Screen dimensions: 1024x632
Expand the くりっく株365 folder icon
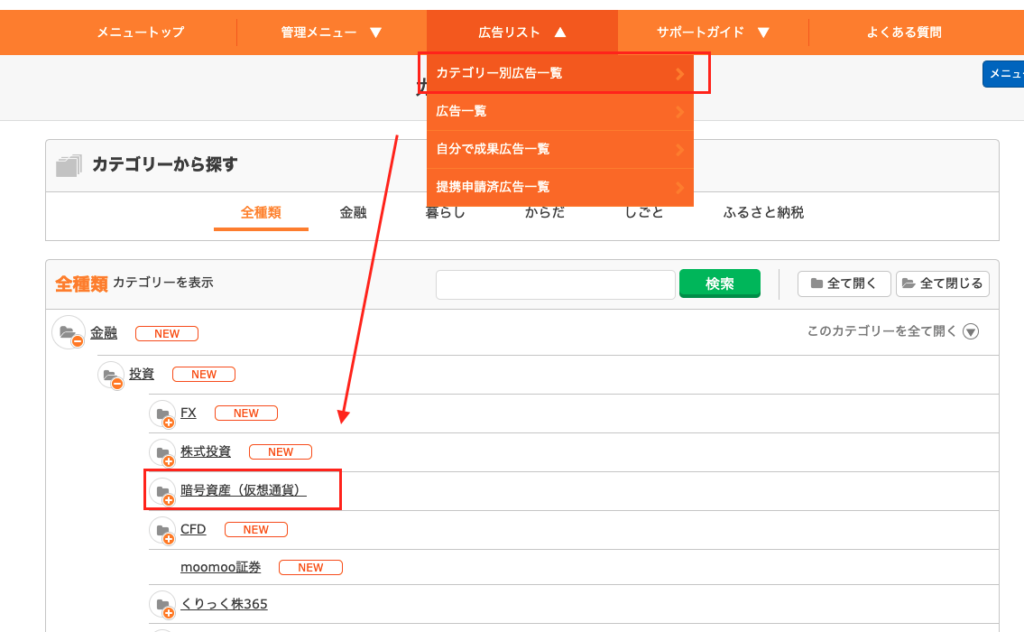click(x=162, y=605)
